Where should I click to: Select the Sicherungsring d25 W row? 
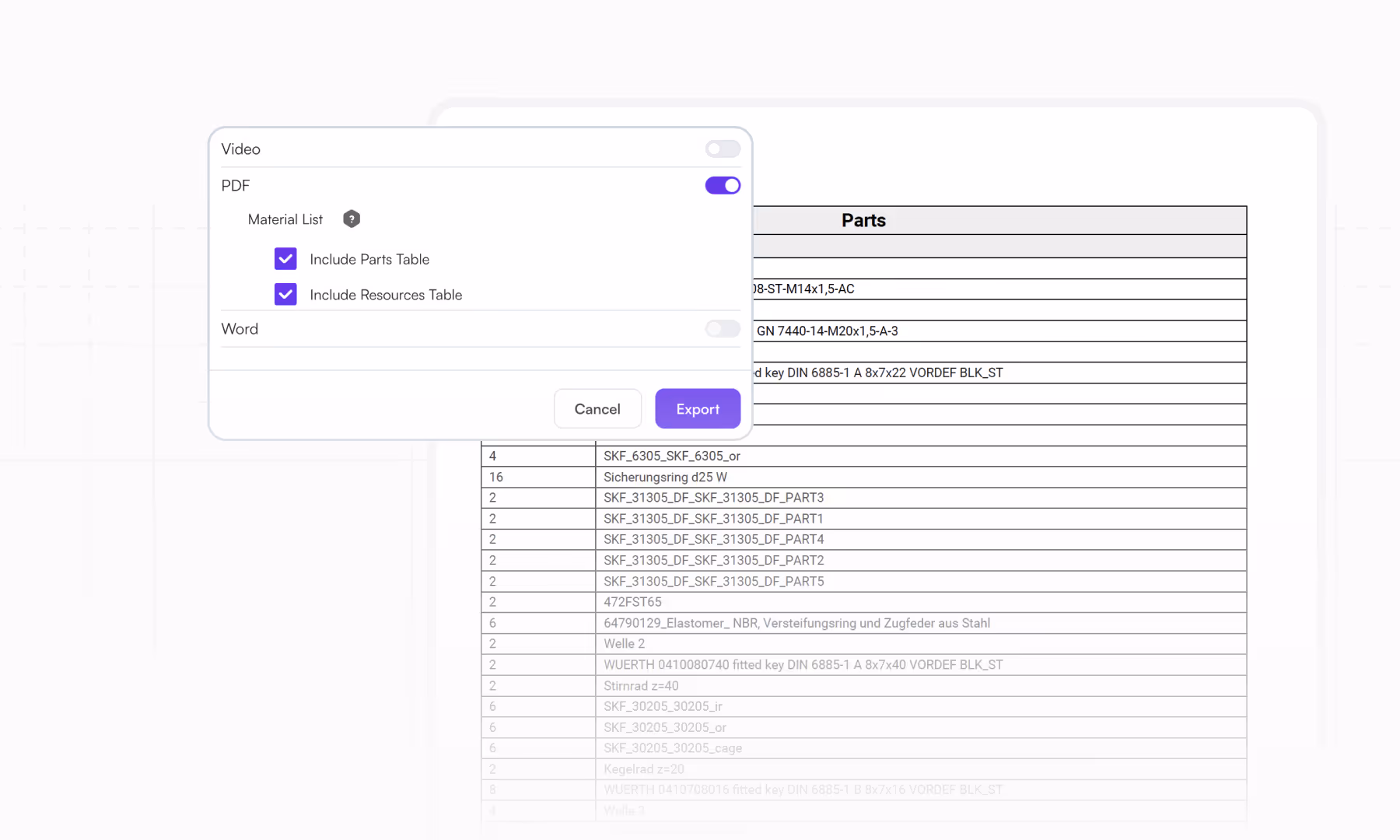(x=863, y=477)
